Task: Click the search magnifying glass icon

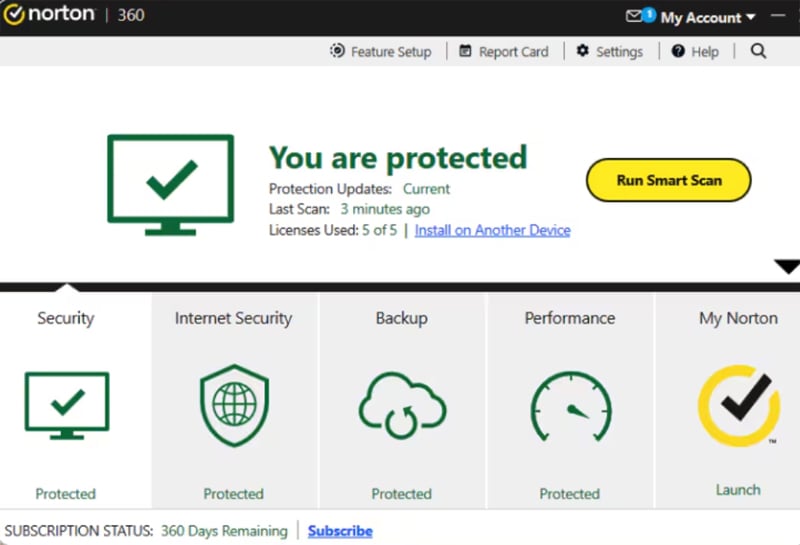Action: click(x=758, y=51)
